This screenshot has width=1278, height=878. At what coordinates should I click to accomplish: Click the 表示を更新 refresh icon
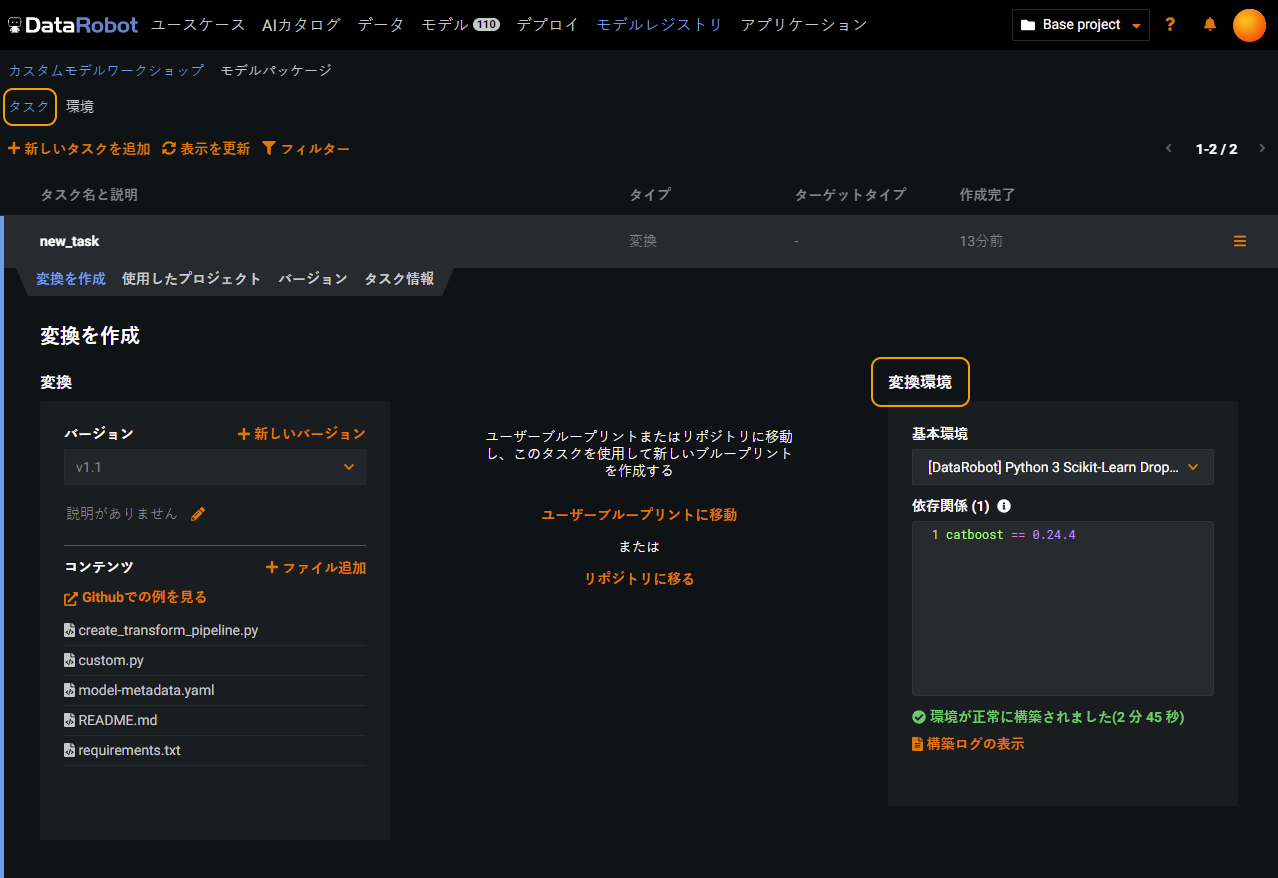tap(169, 148)
